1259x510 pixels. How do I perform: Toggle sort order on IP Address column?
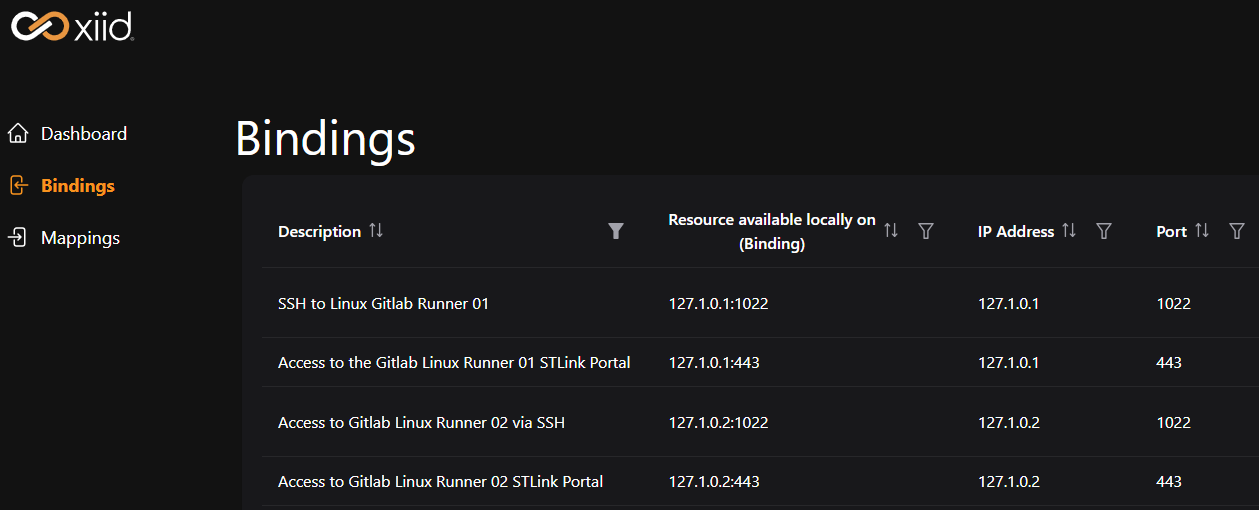click(1069, 231)
